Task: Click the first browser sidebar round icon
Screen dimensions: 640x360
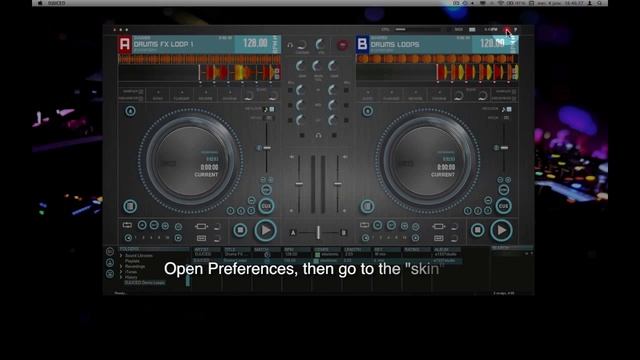Action: coord(110,251)
